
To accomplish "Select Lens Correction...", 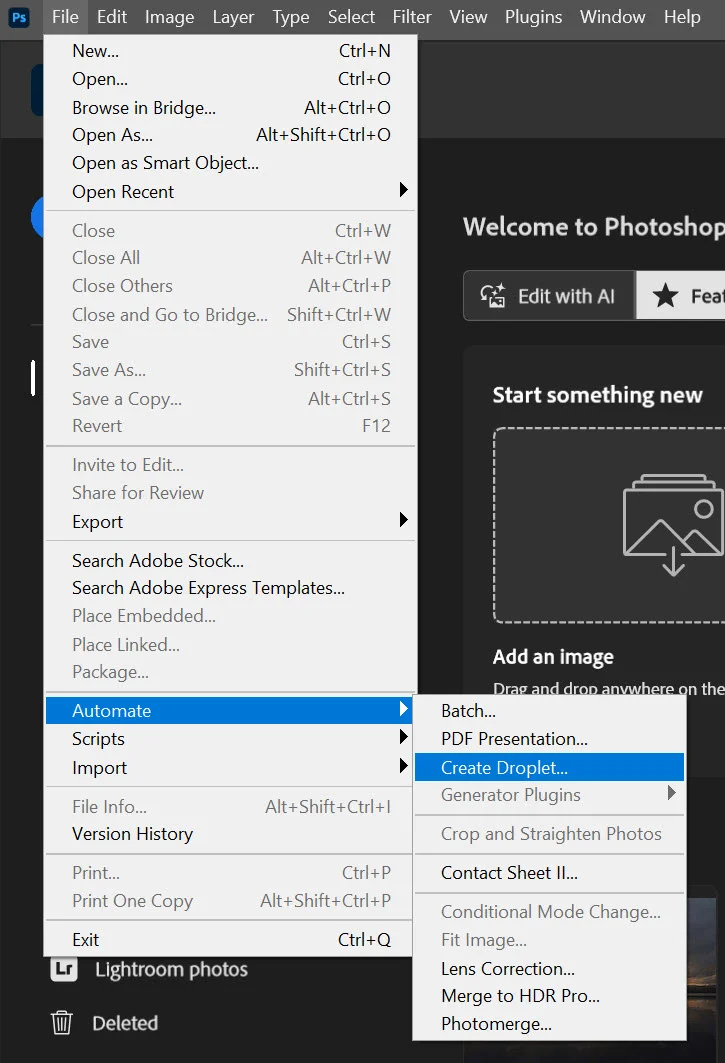I will (x=549, y=969).
